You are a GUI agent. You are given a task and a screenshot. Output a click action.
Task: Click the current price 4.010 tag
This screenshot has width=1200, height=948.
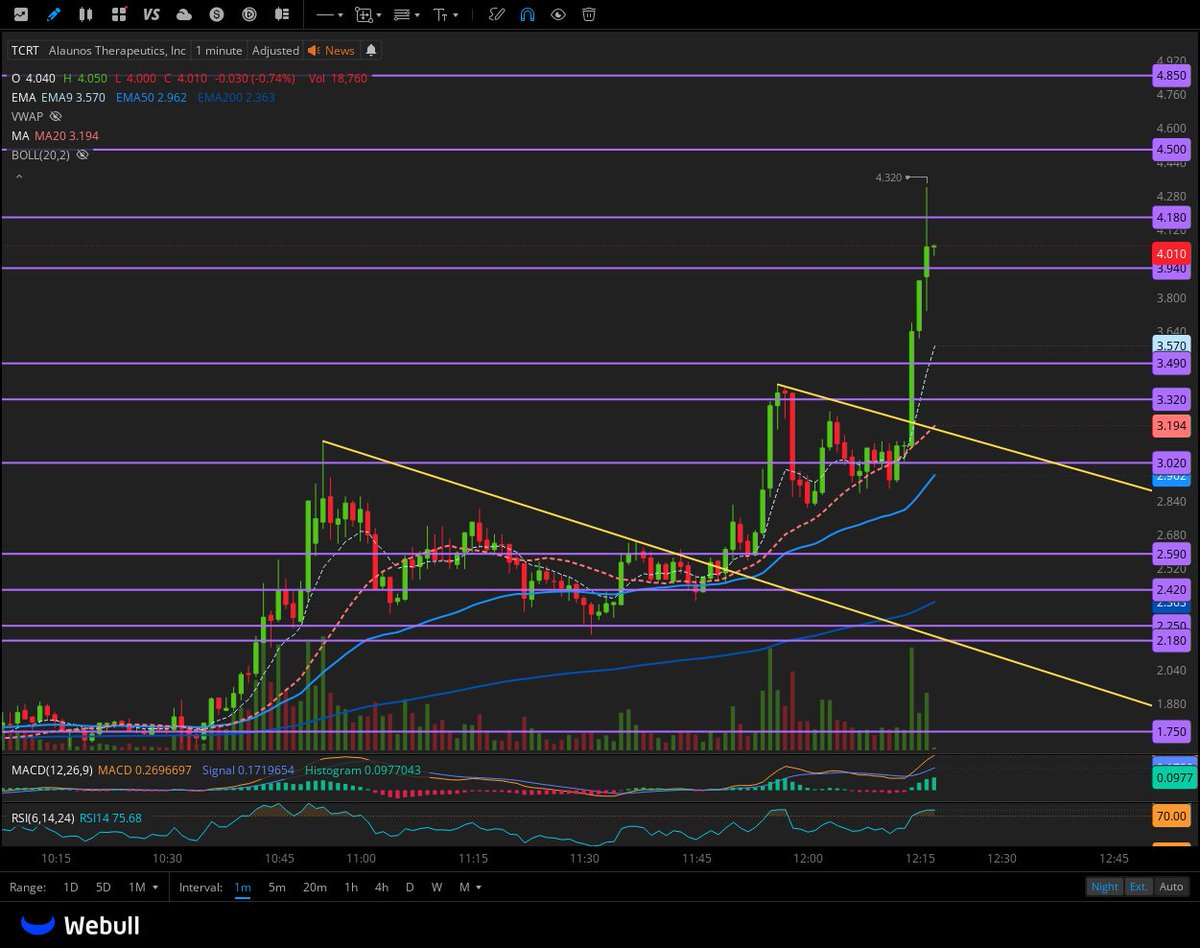point(1172,254)
